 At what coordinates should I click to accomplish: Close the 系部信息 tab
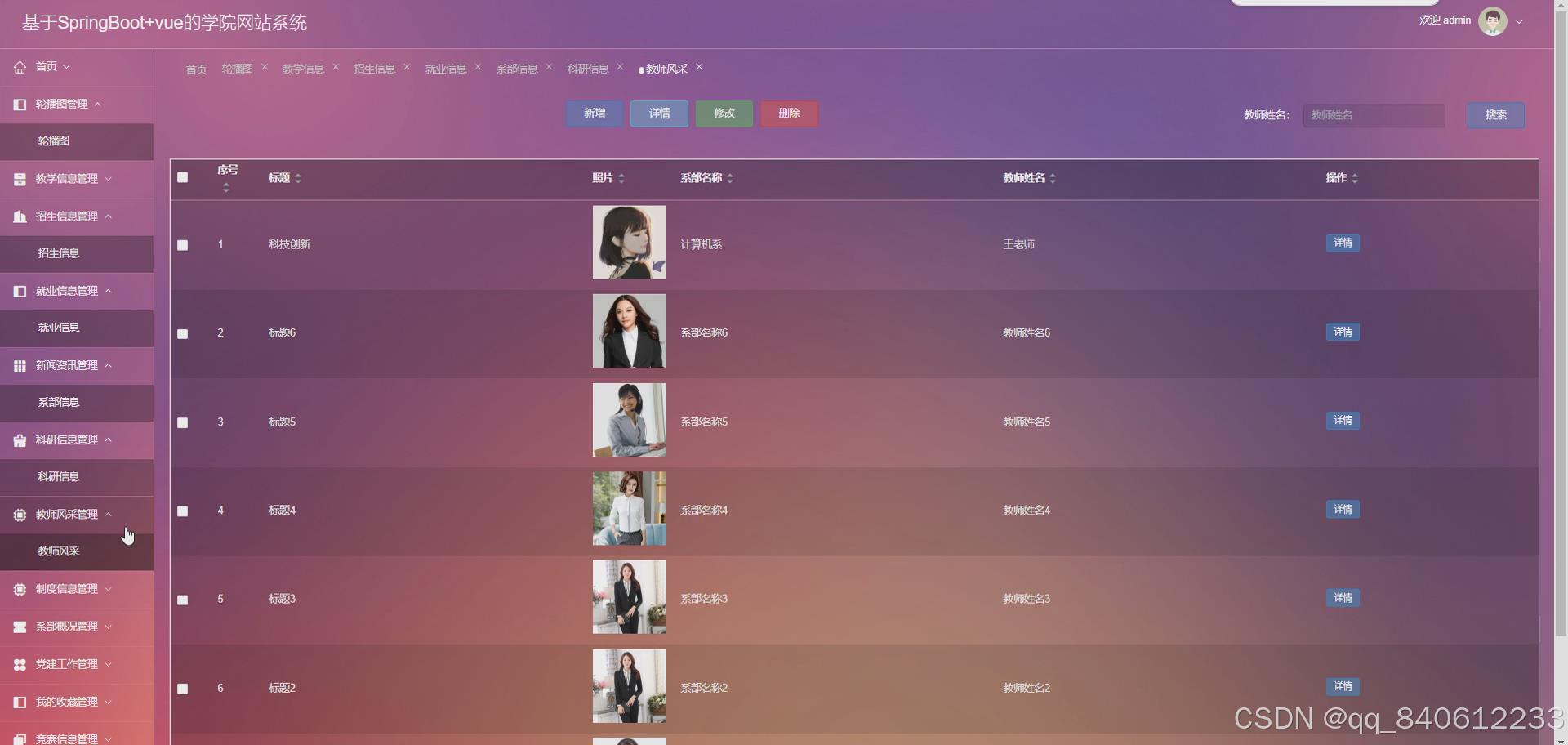tap(549, 67)
